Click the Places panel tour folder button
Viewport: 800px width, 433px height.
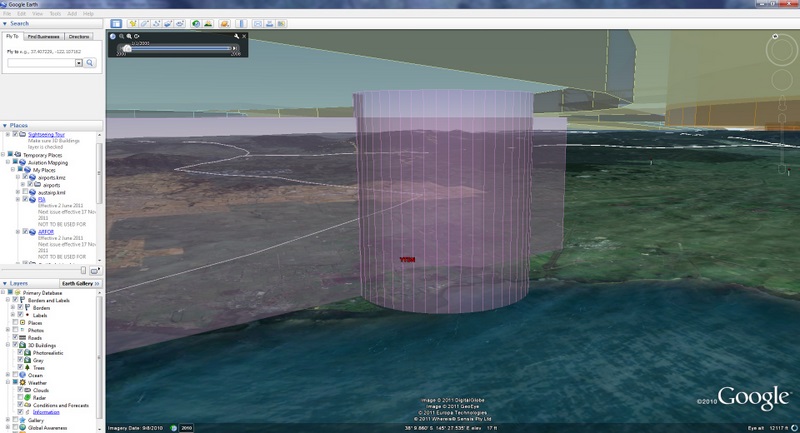(x=95, y=271)
